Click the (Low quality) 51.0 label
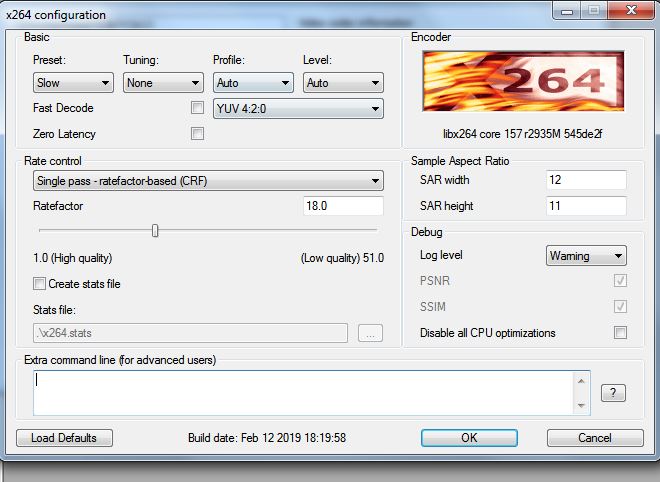This screenshot has width=660, height=482. tap(342, 258)
